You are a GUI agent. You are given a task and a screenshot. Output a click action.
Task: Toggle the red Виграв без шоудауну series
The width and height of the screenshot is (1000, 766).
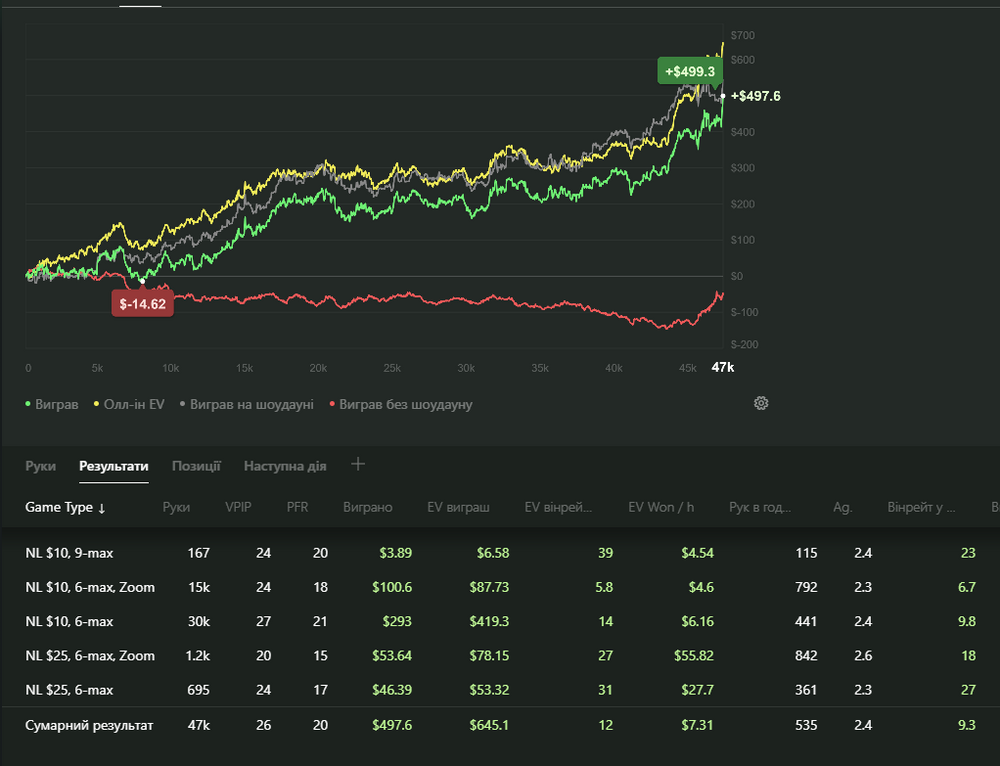coord(400,405)
